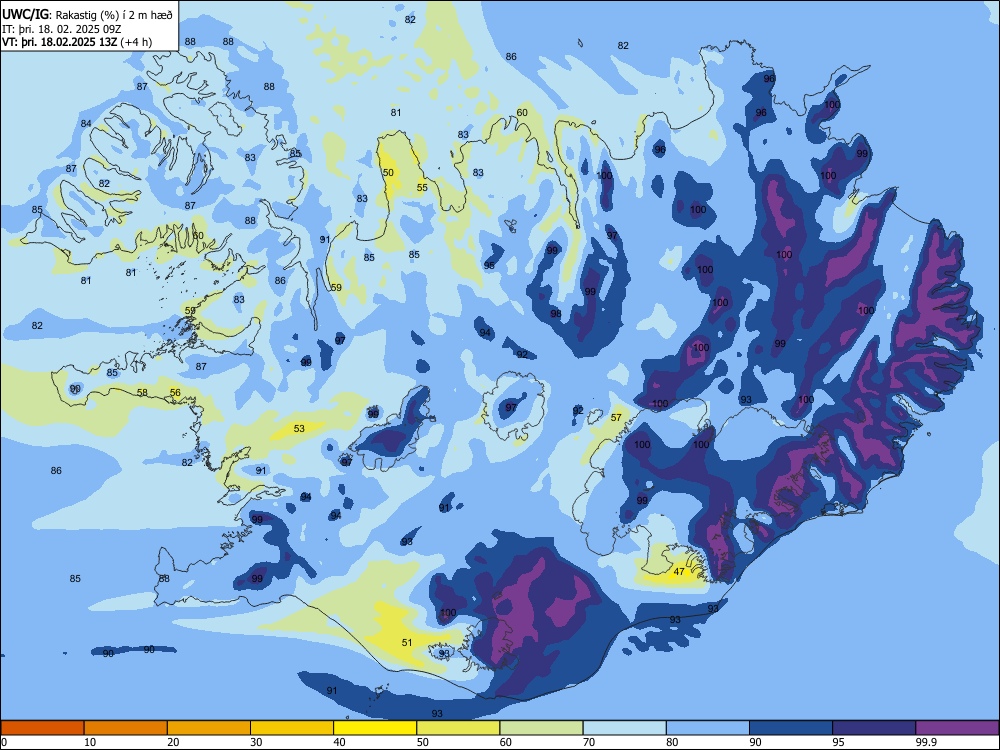Select the light orange 20–30 legend swatch

[x=209, y=728]
